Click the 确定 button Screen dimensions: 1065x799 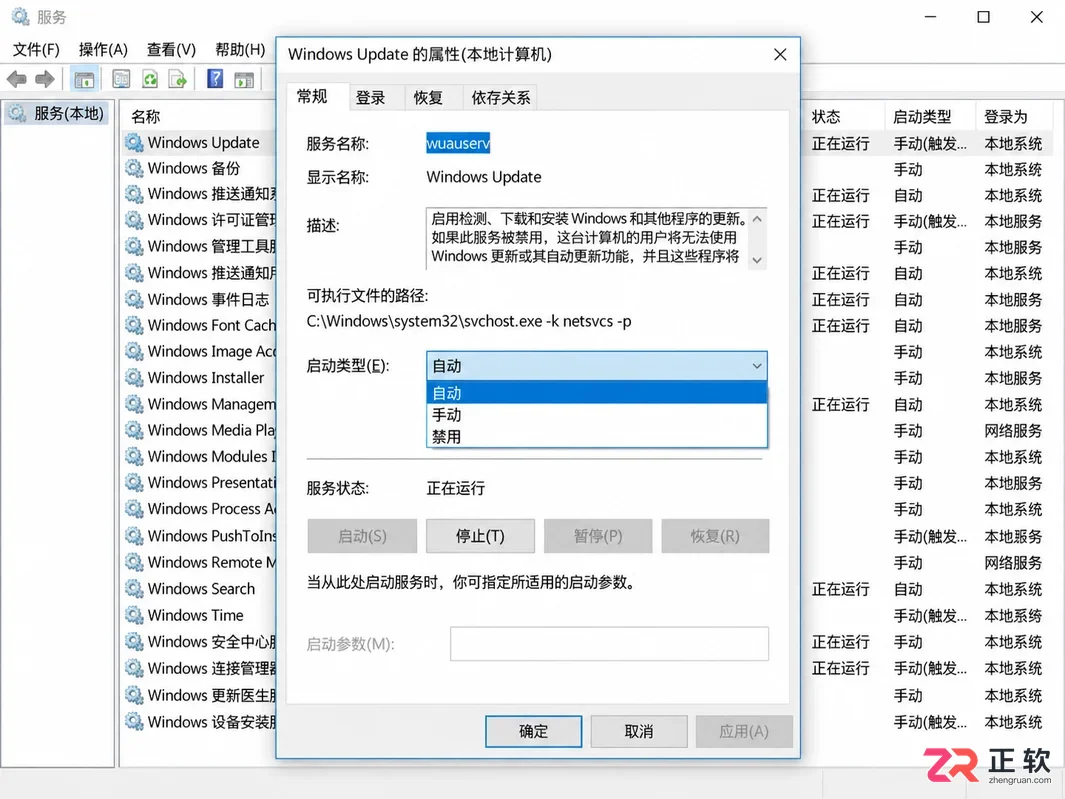[x=533, y=731]
